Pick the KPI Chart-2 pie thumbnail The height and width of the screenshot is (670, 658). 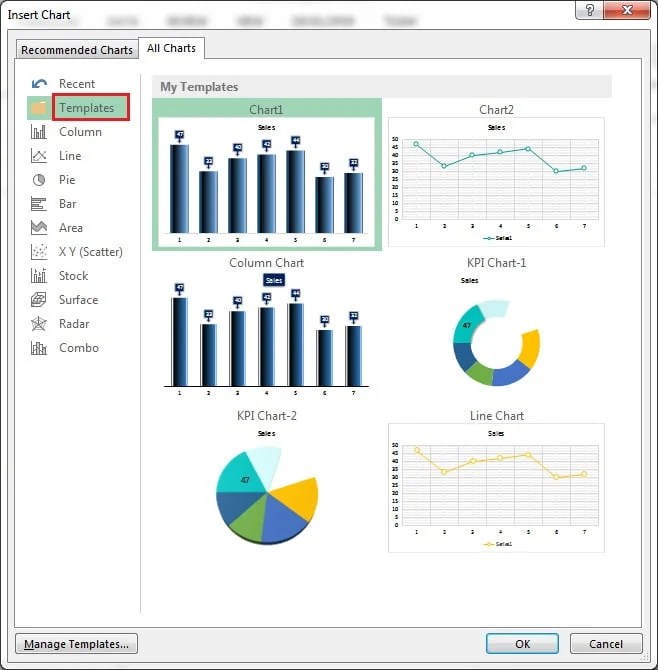click(x=267, y=488)
